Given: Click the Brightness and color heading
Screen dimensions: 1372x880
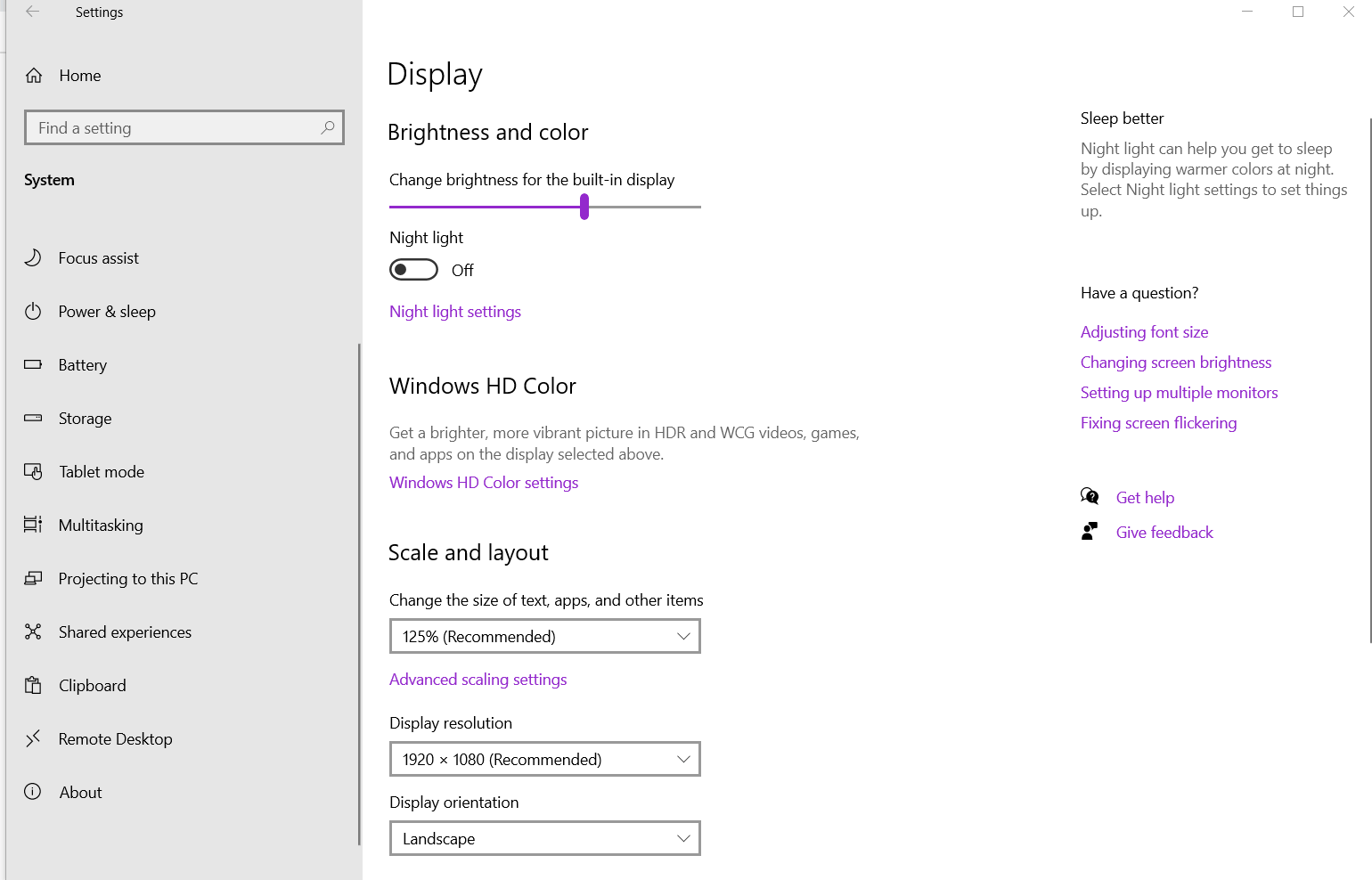Looking at the screenshot, I should click(x=488, y=133).
